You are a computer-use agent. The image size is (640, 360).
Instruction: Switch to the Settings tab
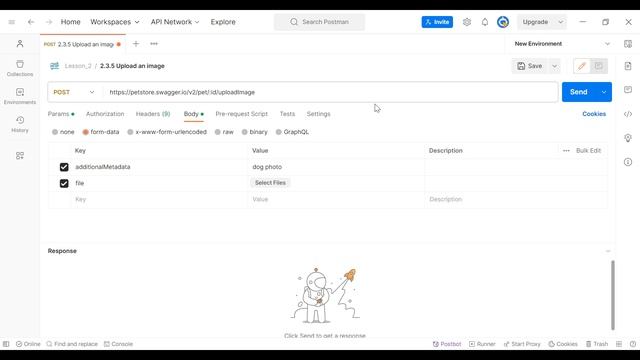[x=318, y=114]
